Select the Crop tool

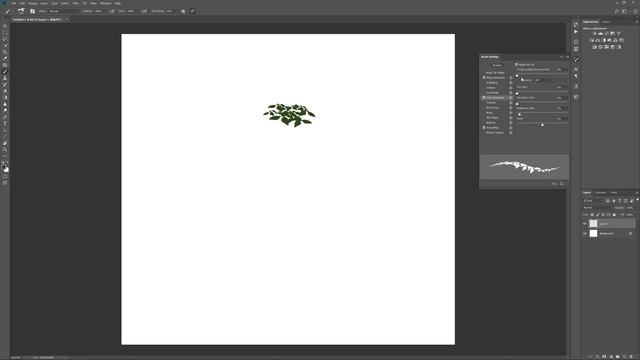[x=5, y=52]
